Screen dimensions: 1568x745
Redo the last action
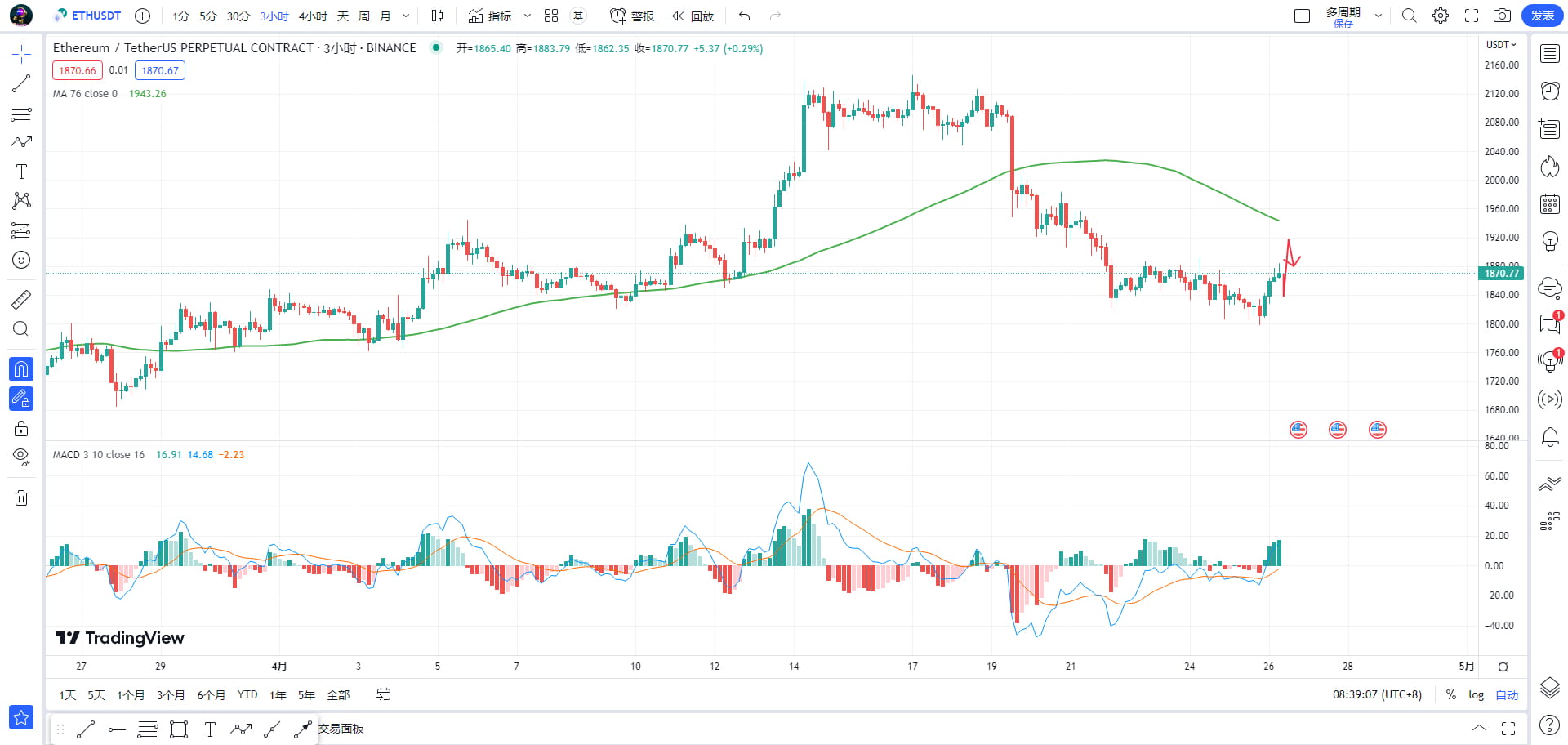click(775, 16)
